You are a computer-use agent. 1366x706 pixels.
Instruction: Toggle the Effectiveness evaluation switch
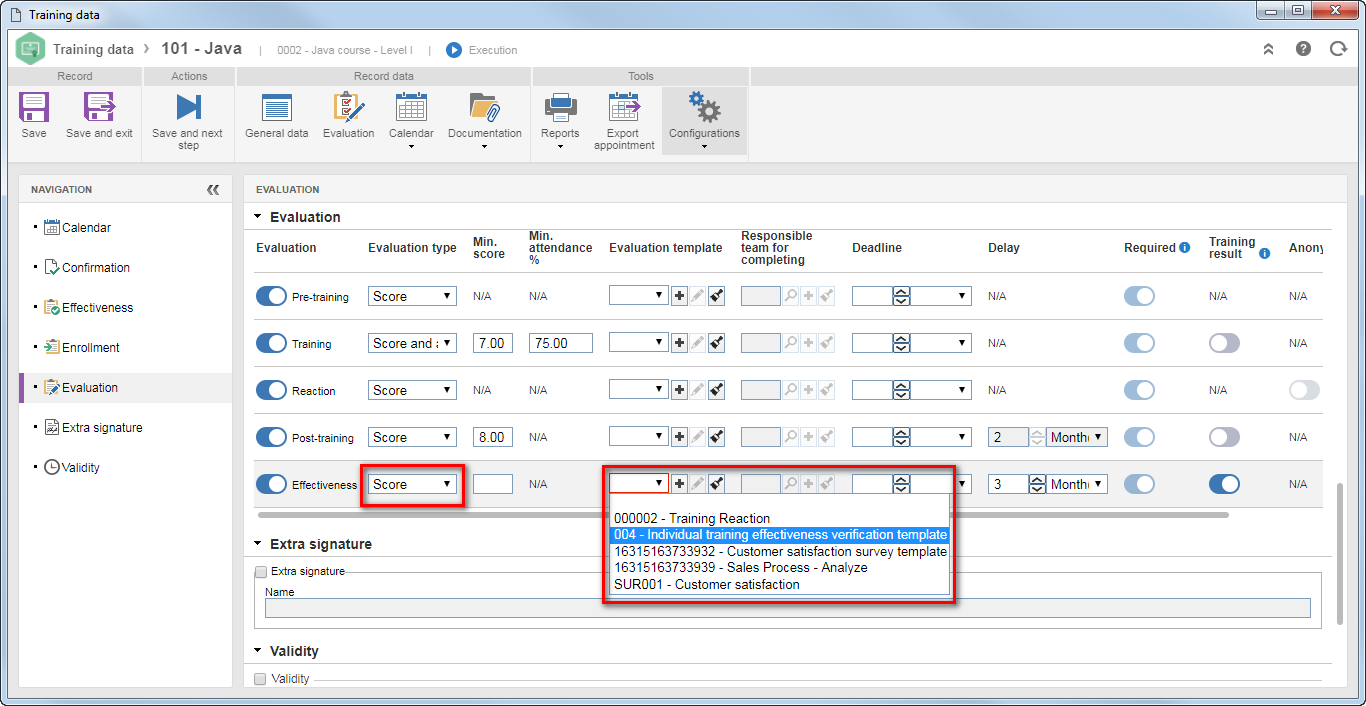tap(272, 484)
